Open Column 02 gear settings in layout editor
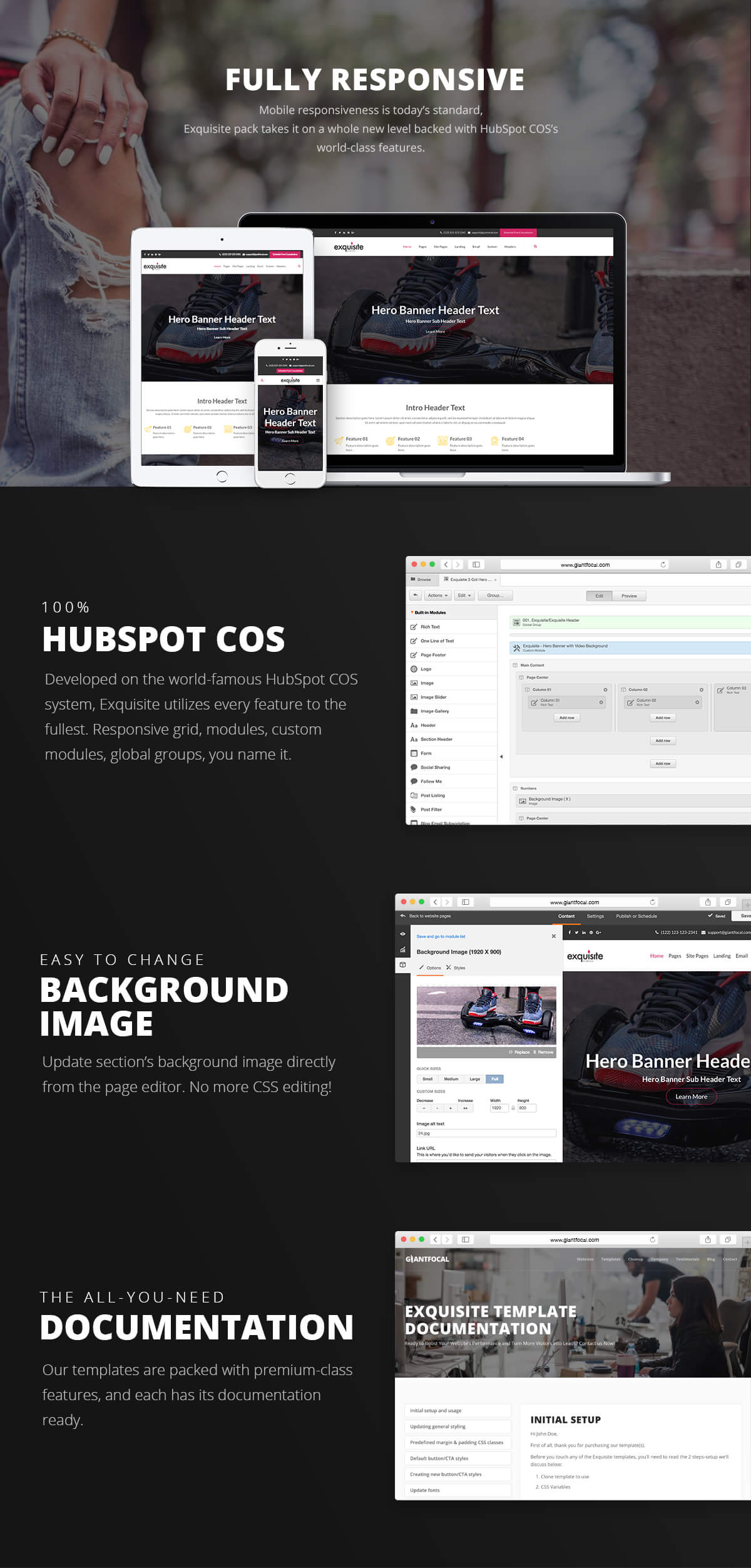The width and height of the screenshot is (751, 1568). point(701,689)
